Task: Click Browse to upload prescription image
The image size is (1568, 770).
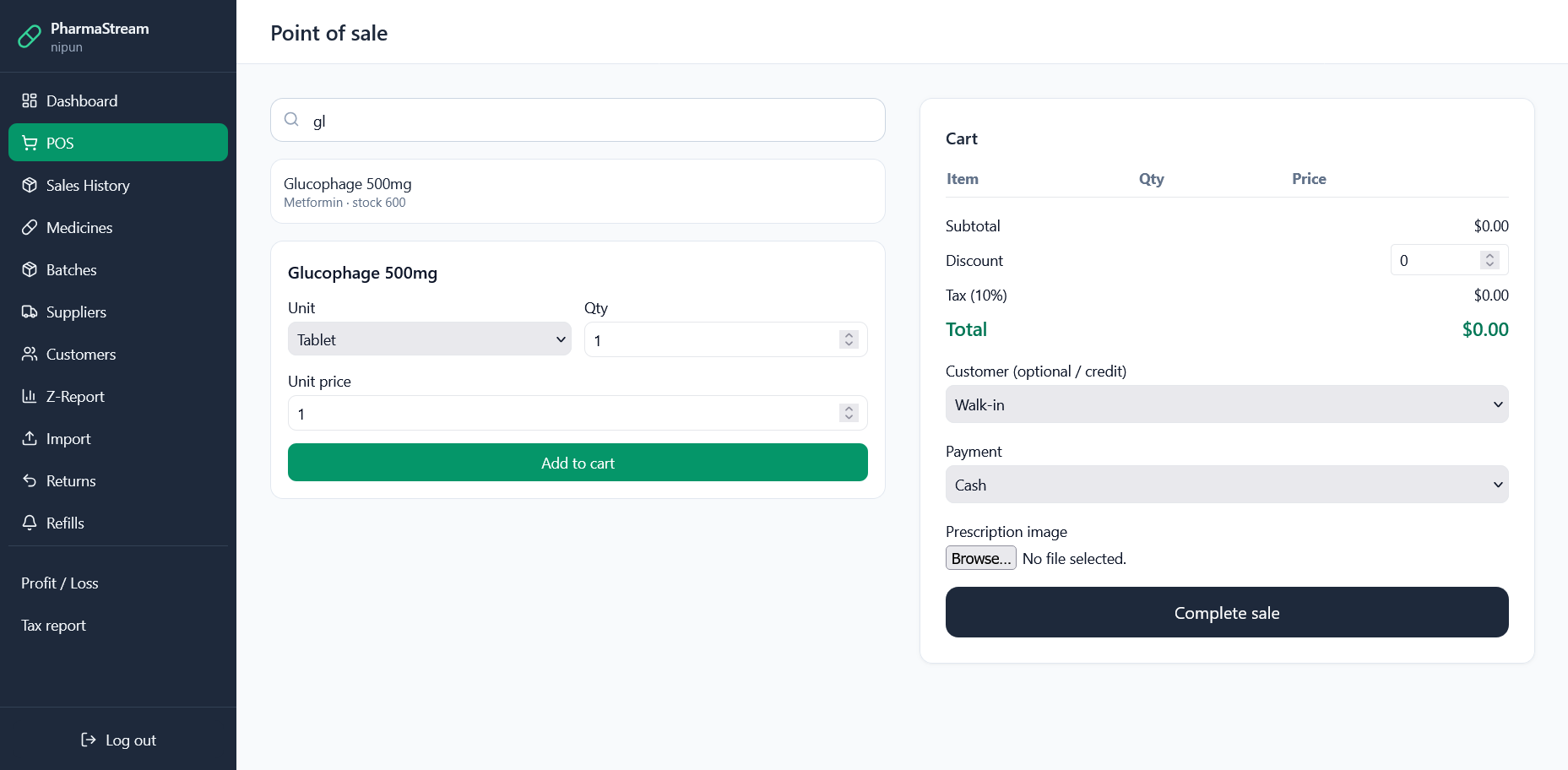Action: [x=980, y=558]
